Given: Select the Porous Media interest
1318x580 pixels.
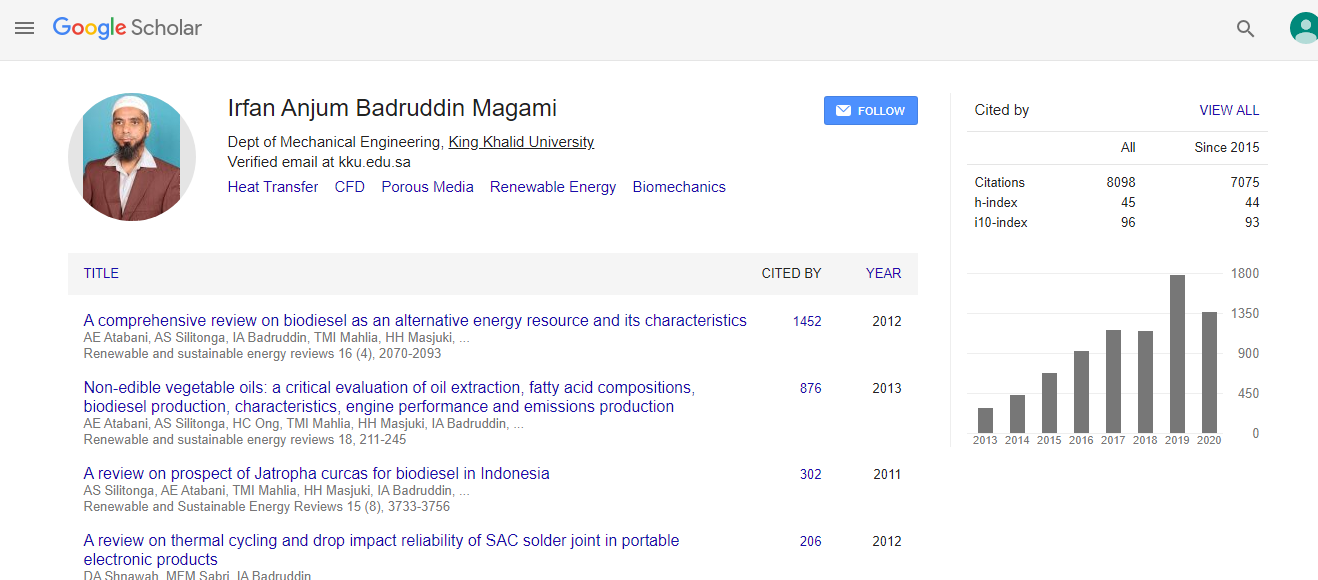Looking at the screenshot, I should tap(428, 187).
